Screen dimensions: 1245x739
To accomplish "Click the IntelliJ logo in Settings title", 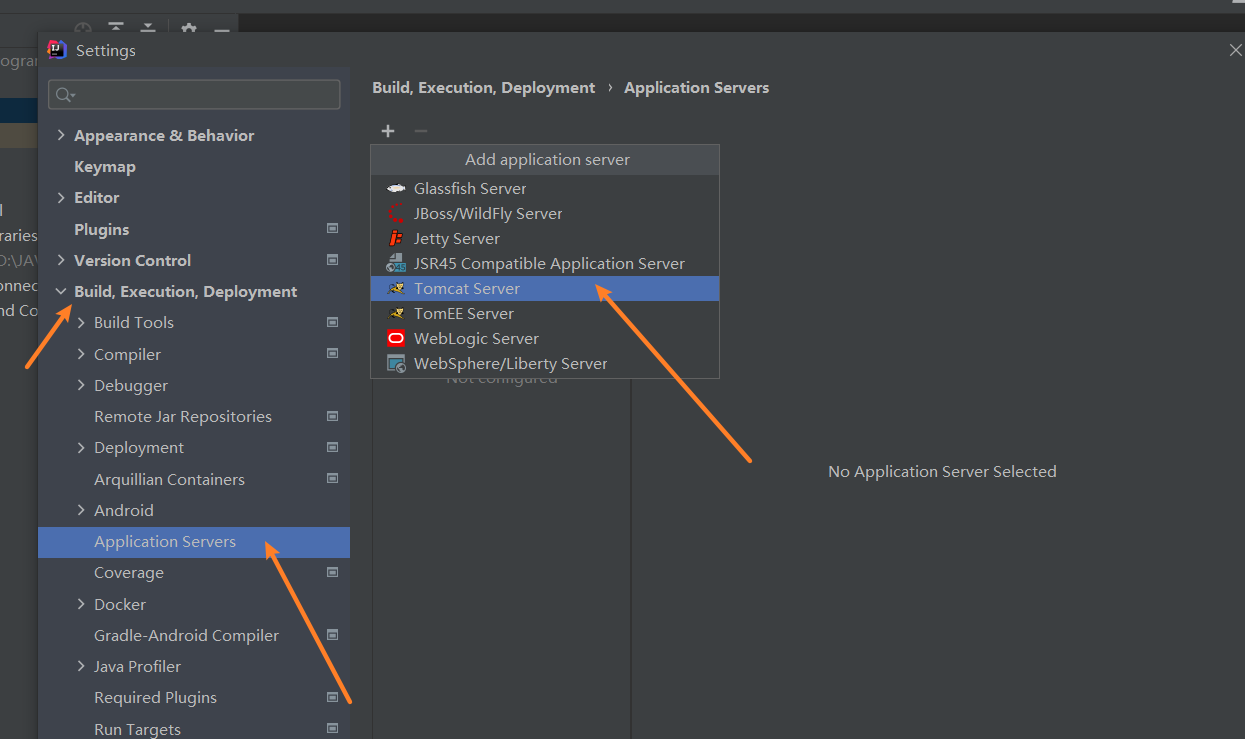I will point(58,50).
